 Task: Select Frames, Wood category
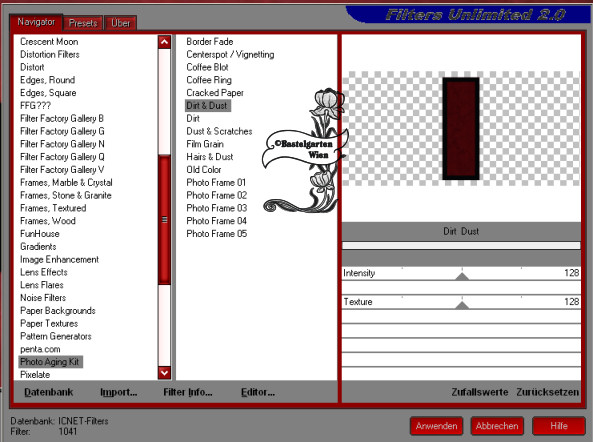pos(48,221)
